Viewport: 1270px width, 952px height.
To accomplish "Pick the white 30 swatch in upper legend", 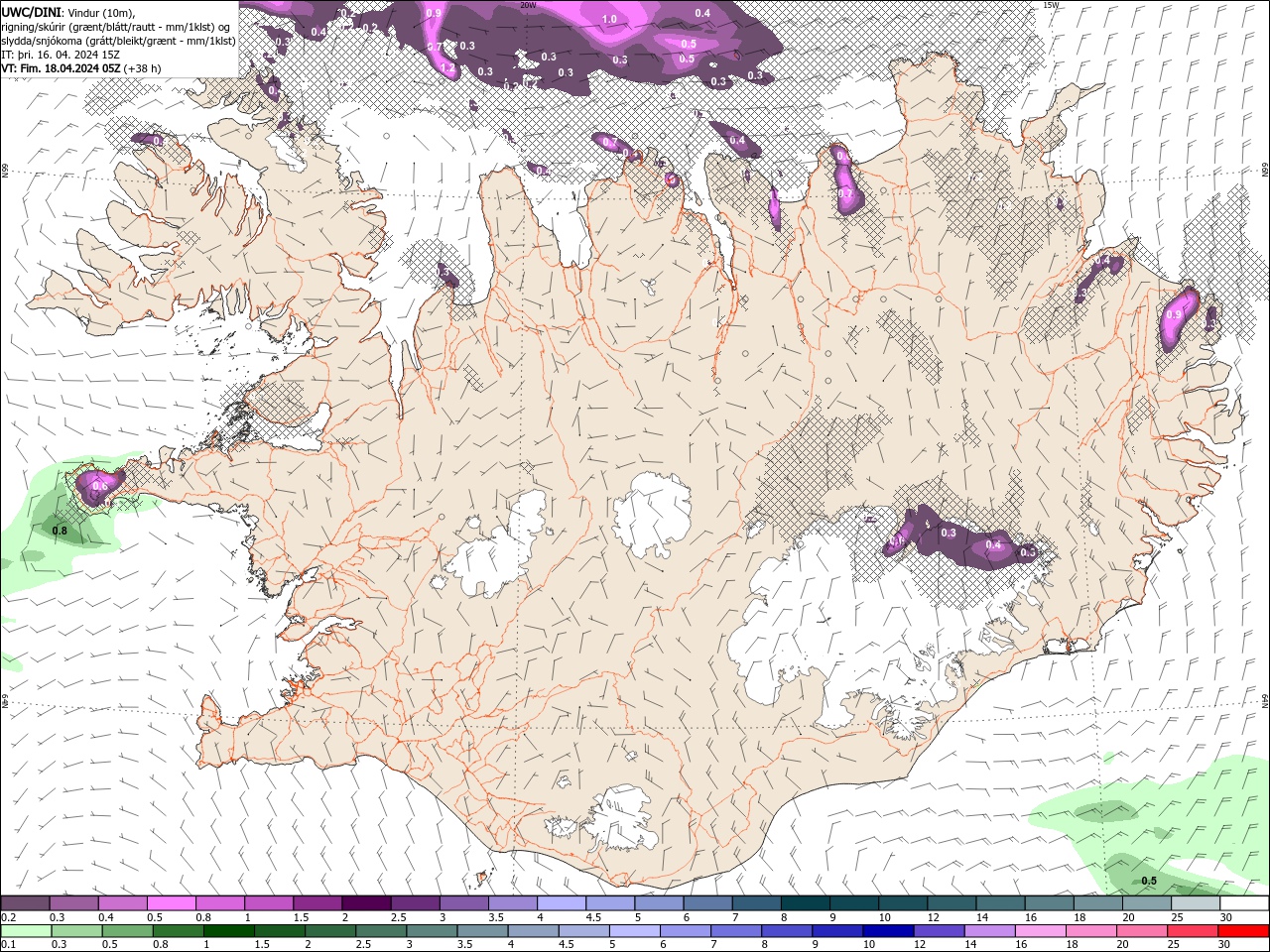I will pos(1244,903).
